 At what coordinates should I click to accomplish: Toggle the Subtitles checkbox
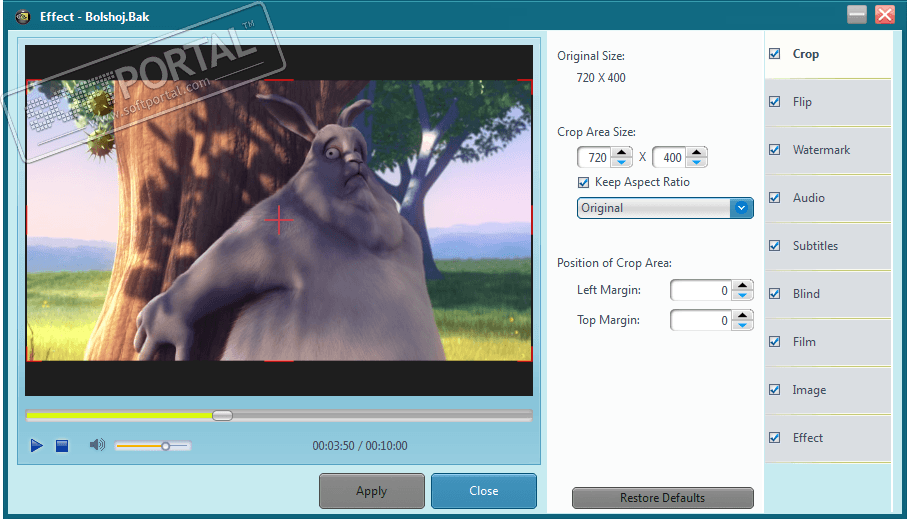point(775,245)
